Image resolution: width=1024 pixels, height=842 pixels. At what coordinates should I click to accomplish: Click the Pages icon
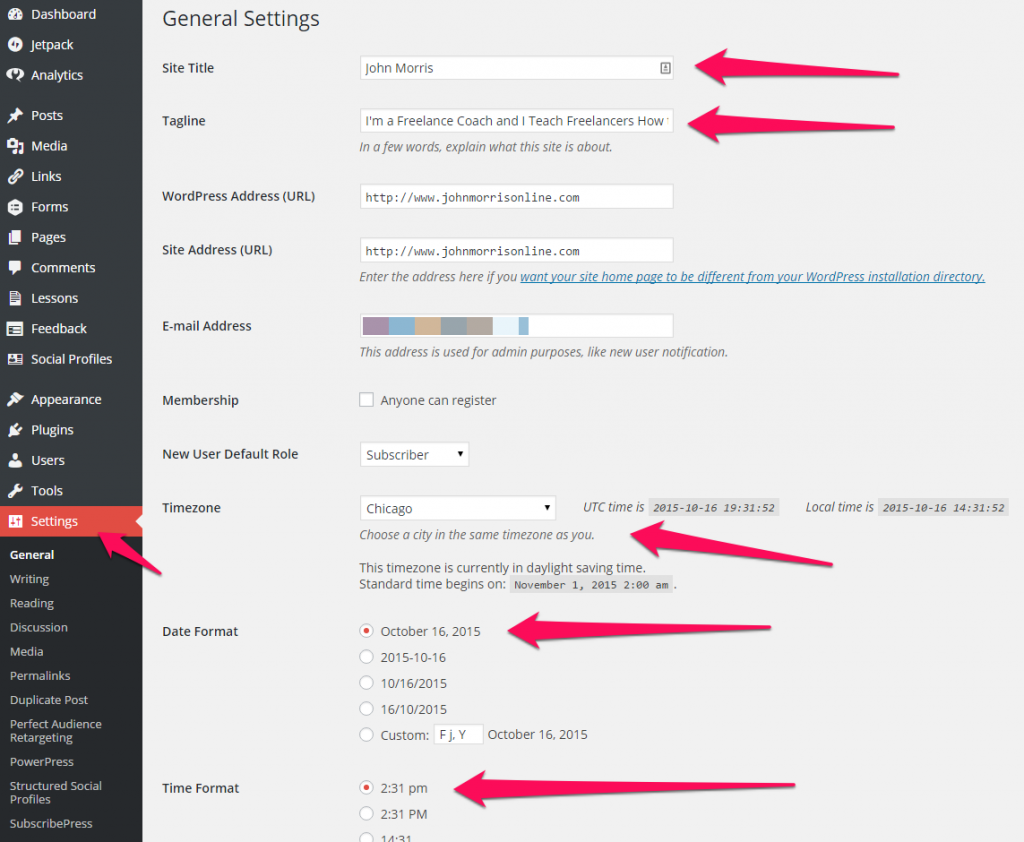(15, 237)
